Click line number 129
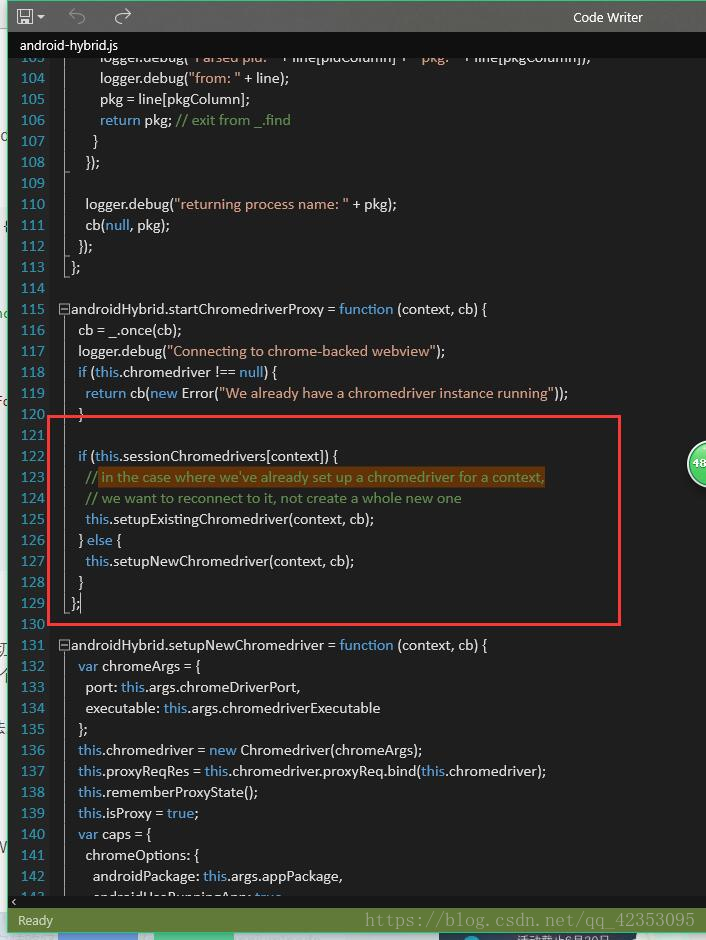Image resolution: width=706 pixels, height=940 pixels. (x=33, y=603)
